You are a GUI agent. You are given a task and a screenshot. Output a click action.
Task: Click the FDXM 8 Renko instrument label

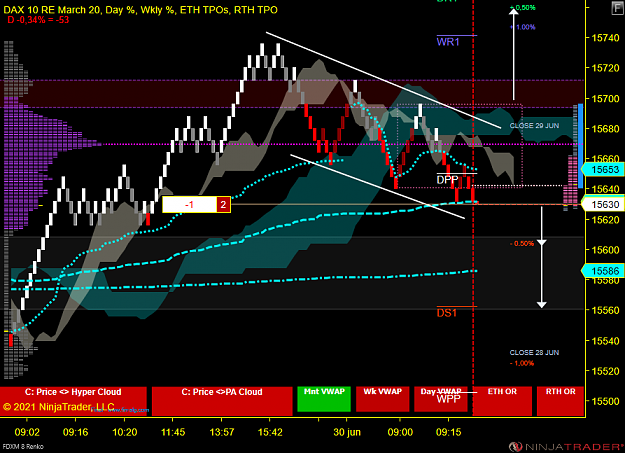tap(23, 447)
